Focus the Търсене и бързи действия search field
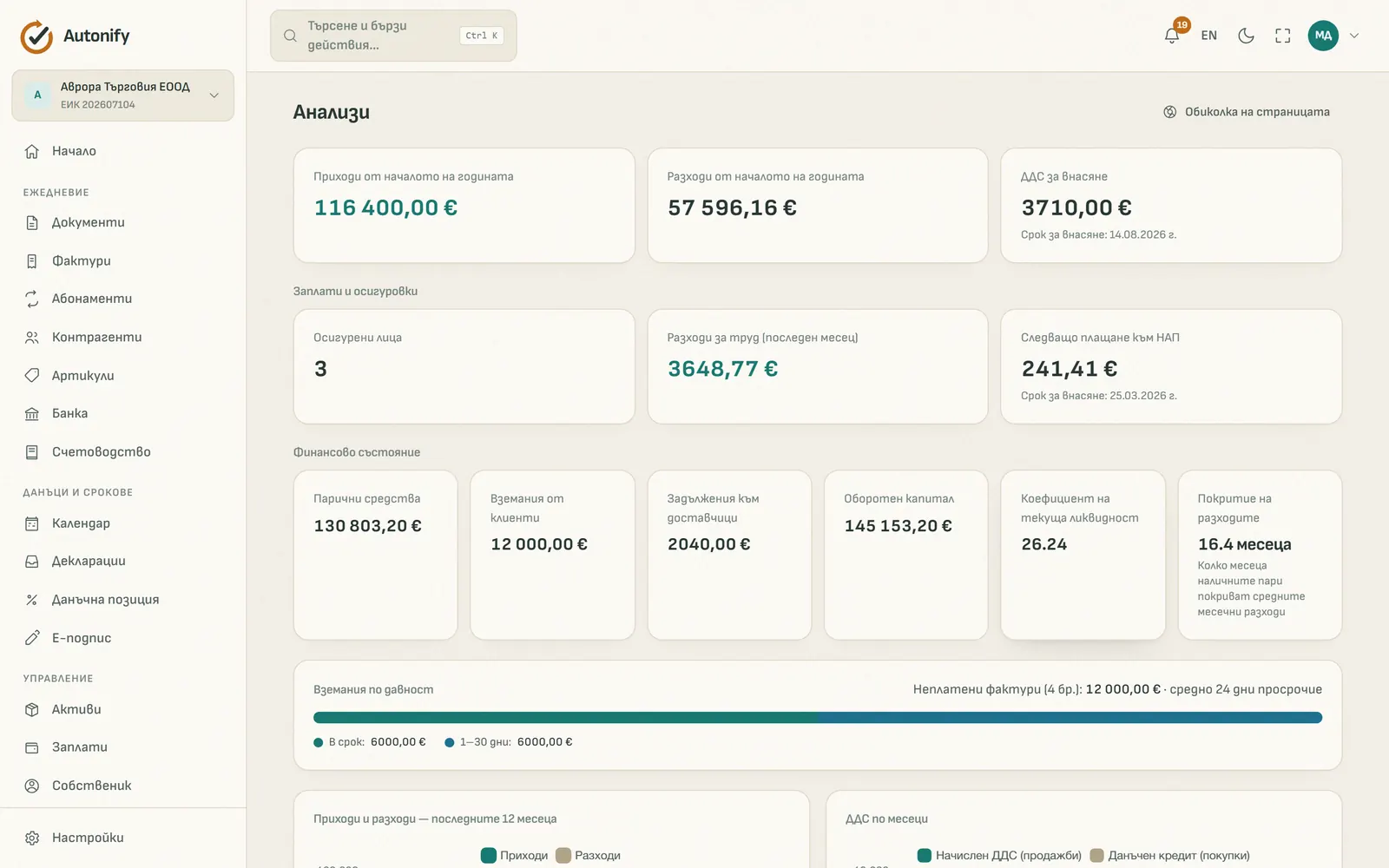Image resolution: width=1389 pixels, height=868 pixels. coord(393,36)
